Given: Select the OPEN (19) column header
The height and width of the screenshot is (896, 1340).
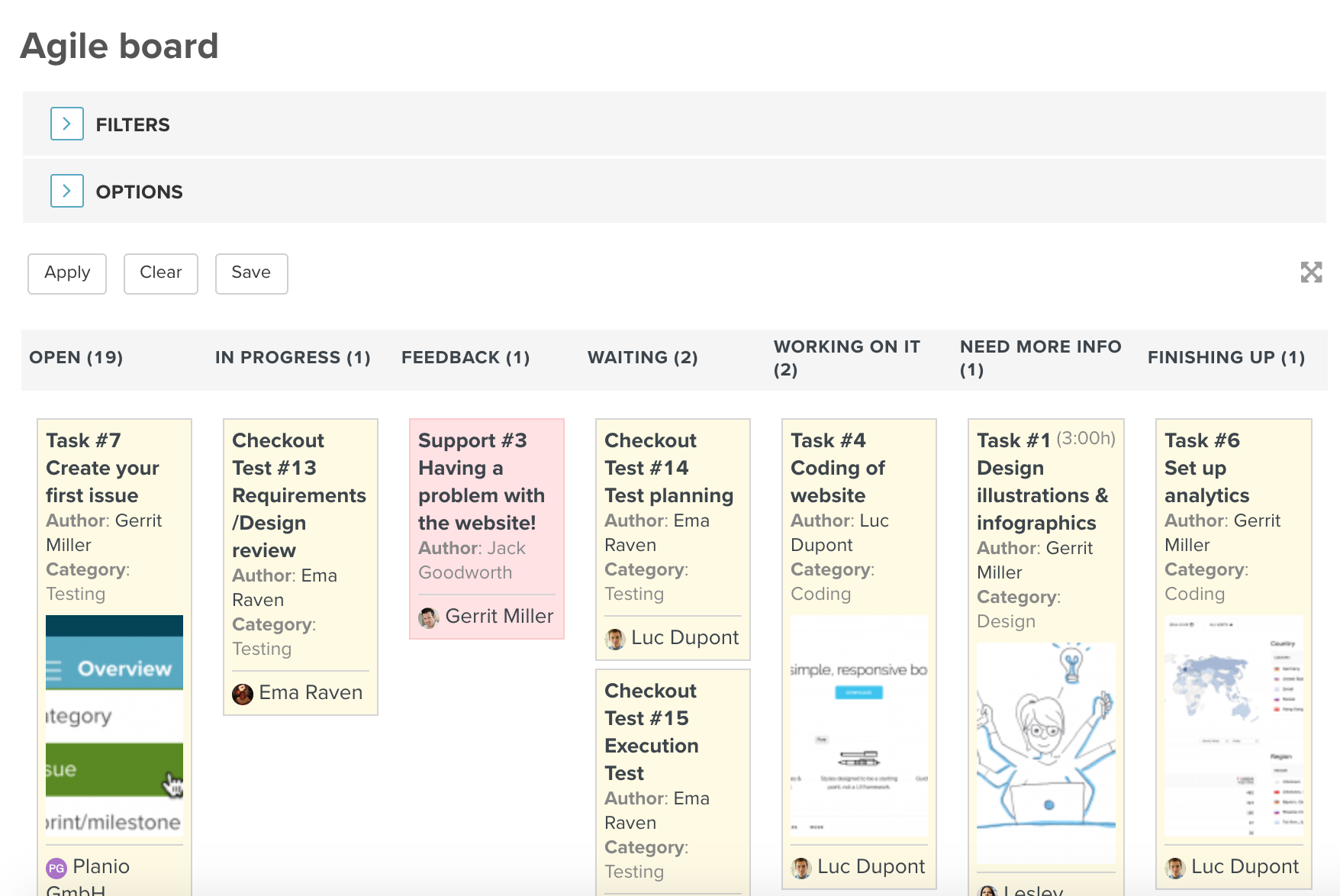Looking at the screenshot, I should pyautogui.click(x=76, y=357).
